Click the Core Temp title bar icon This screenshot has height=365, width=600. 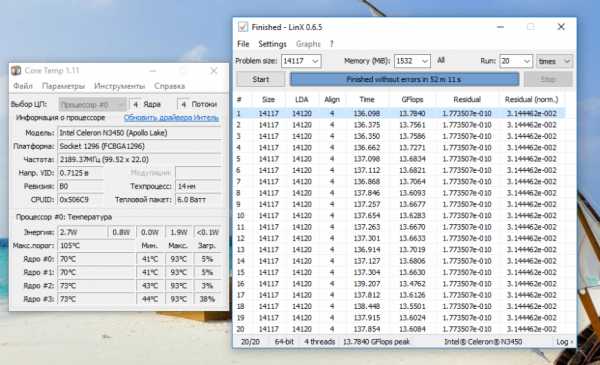click(x=16, y=70)
